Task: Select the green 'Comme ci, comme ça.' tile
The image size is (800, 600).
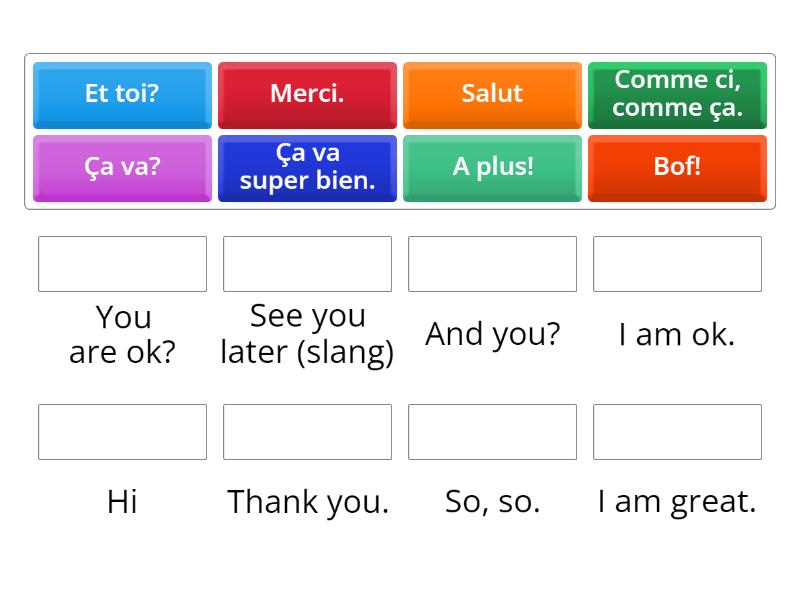Action: [677, 94]
